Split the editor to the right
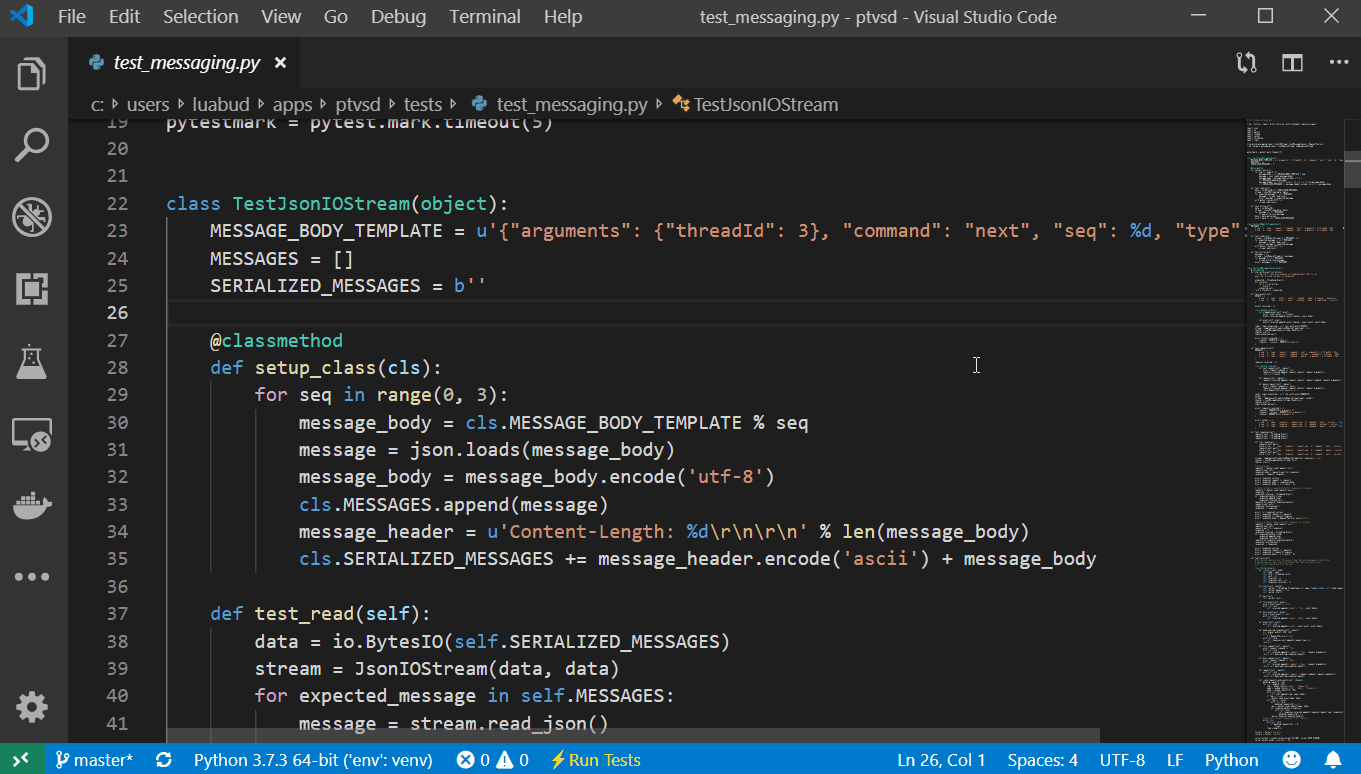Screen dimensions: 1361x774 pos(1292,63)
